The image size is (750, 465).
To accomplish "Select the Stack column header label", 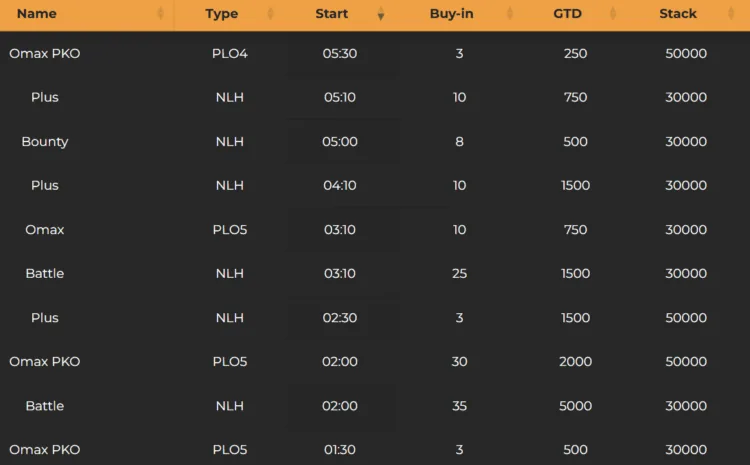I will pos(678,13).
